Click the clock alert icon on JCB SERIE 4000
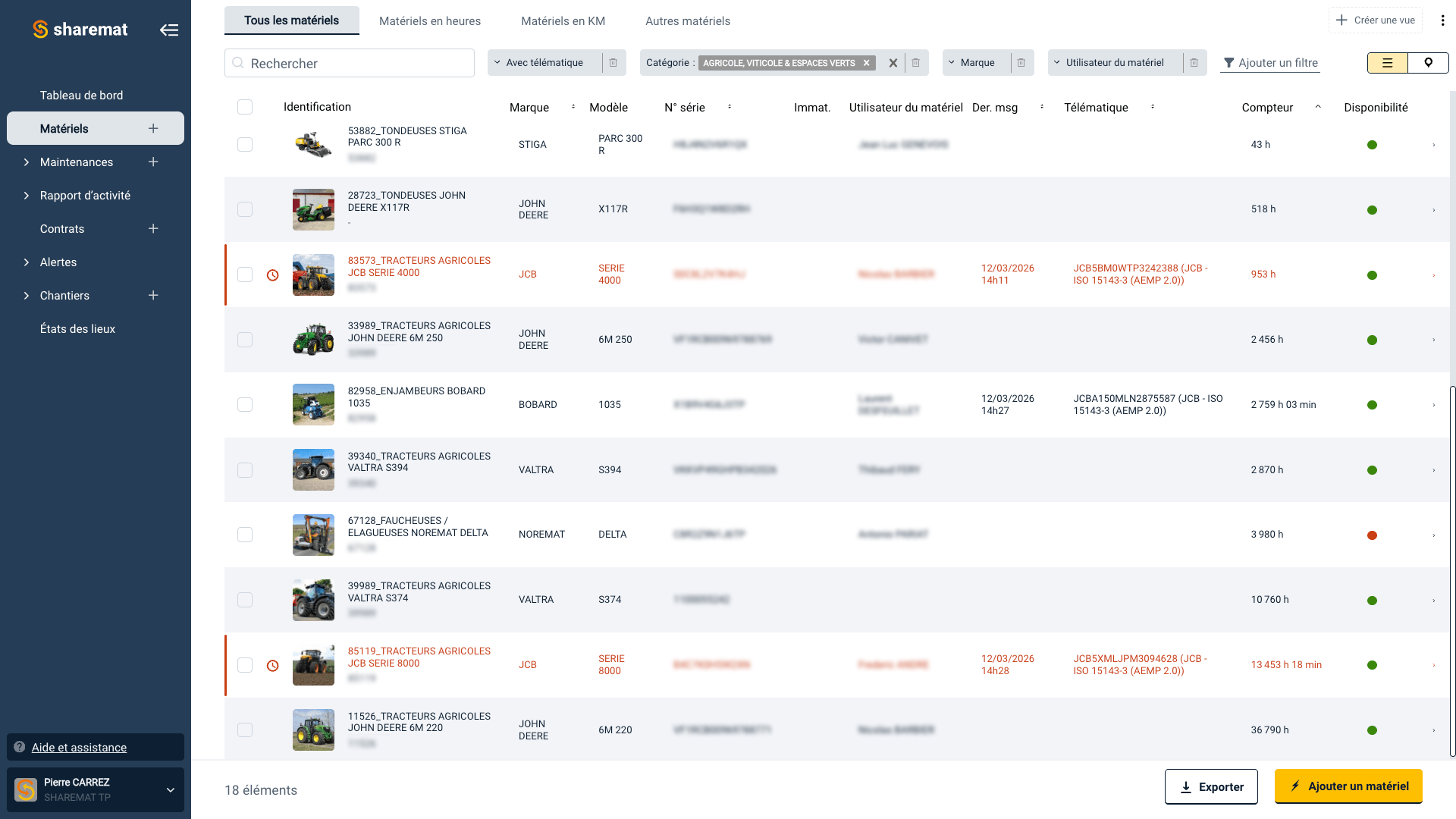The height and width of the screenshot is (819, 1456). (272, 275)
